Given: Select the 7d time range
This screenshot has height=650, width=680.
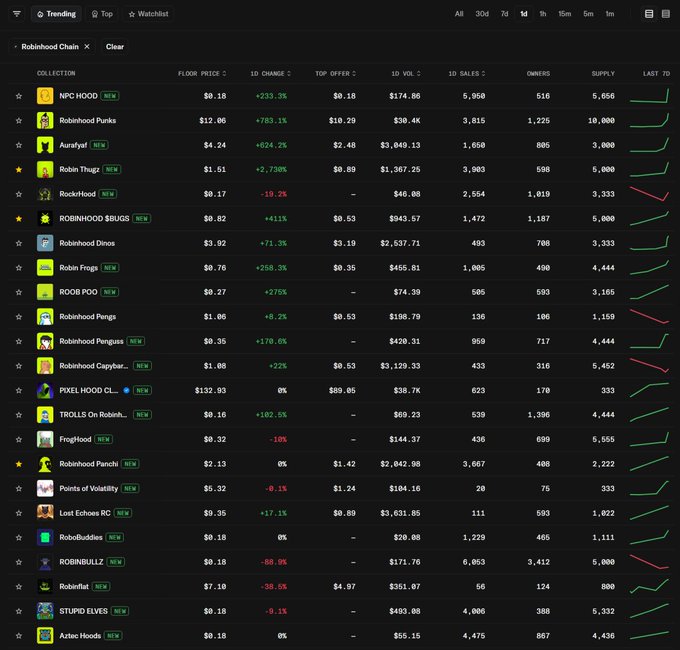Looking at the screenshot, I should 504,14.
